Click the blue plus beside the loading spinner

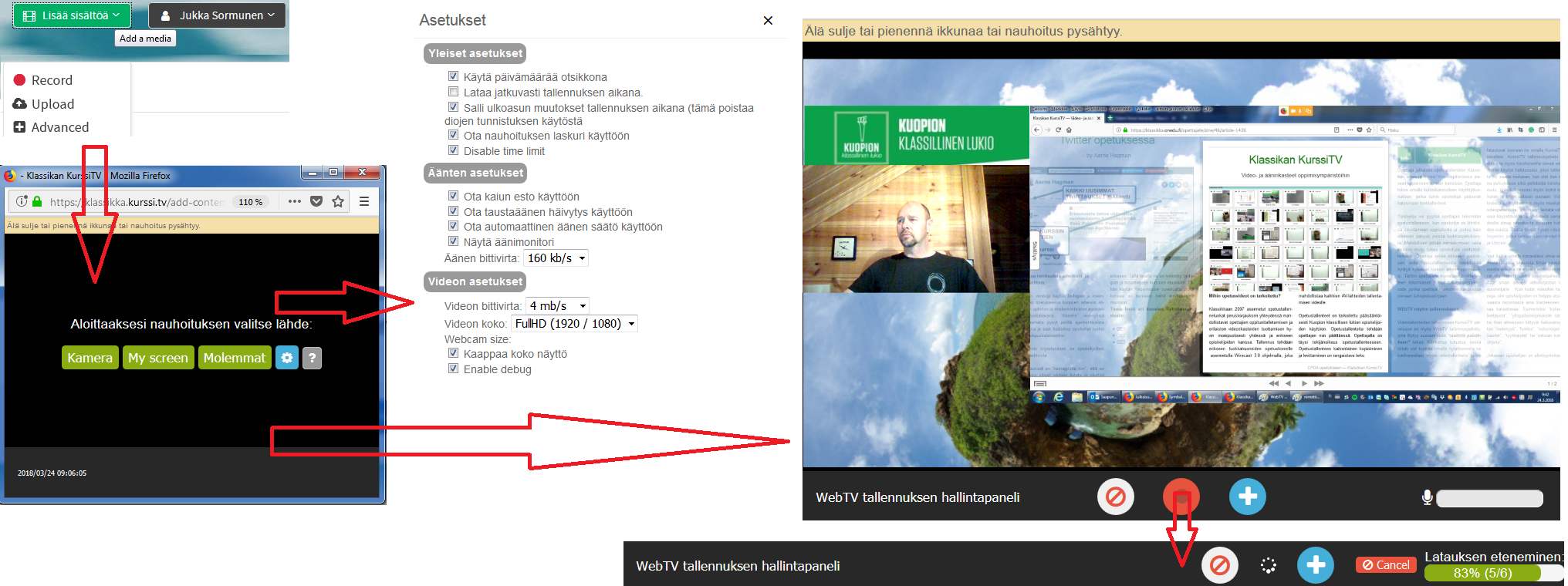1316,565
